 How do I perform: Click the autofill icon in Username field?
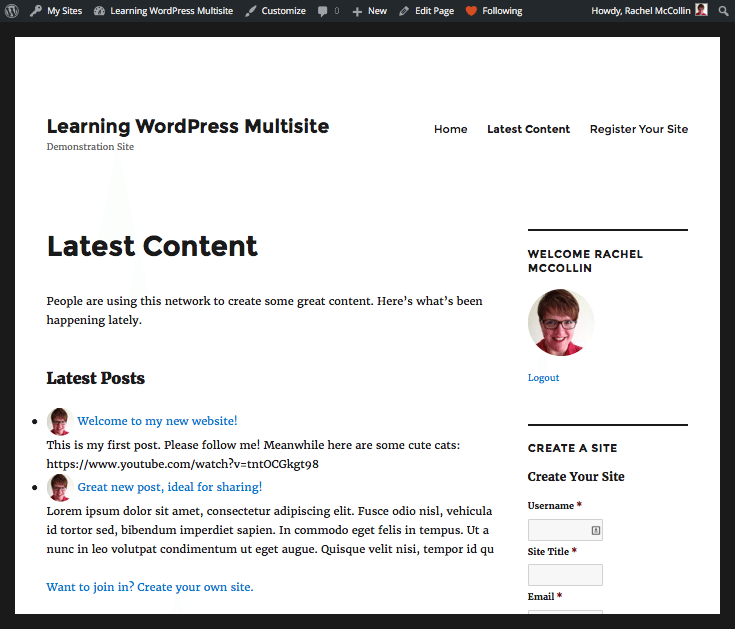tap(596, 530)
